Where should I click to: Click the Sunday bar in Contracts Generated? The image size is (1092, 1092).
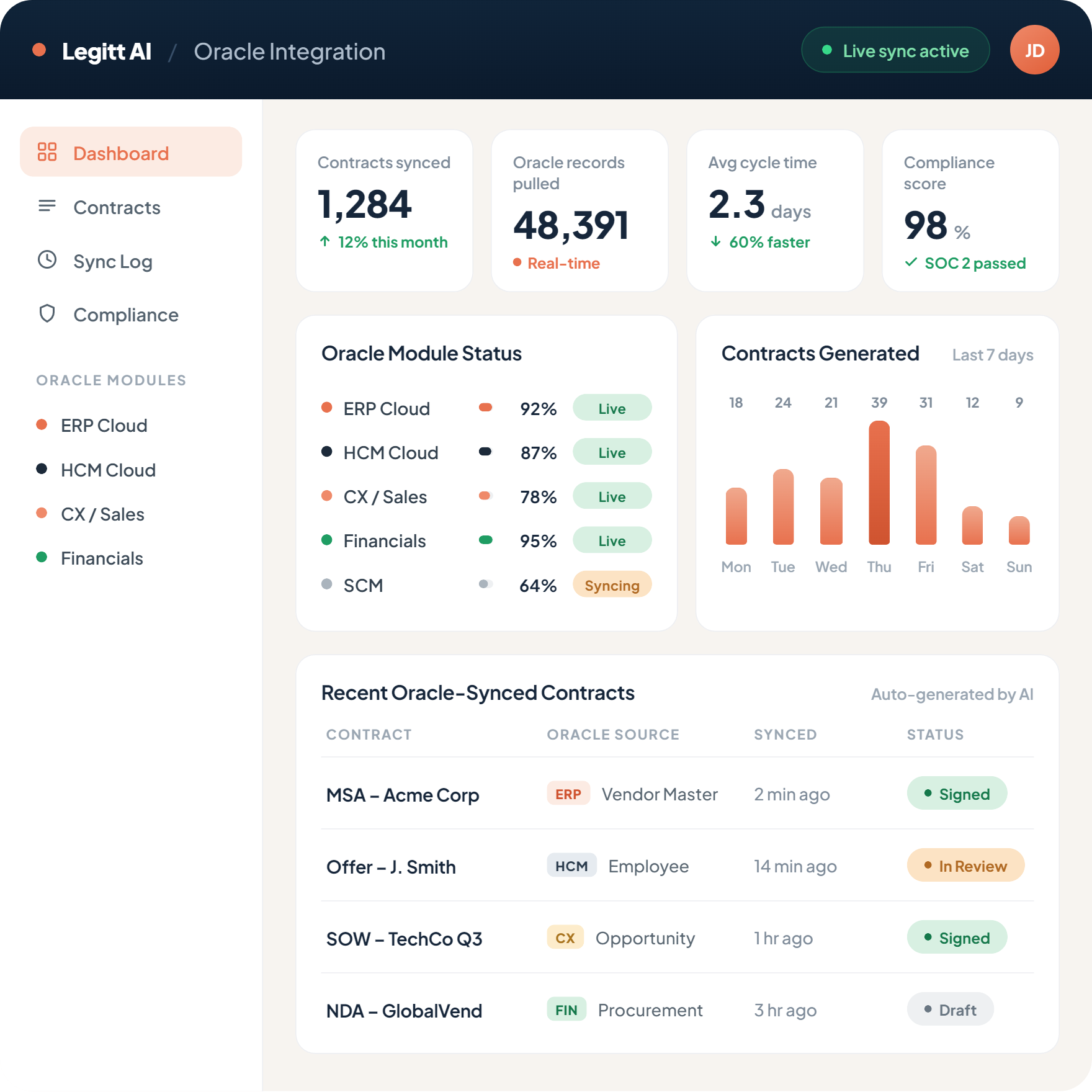(x=1019, y=530)
